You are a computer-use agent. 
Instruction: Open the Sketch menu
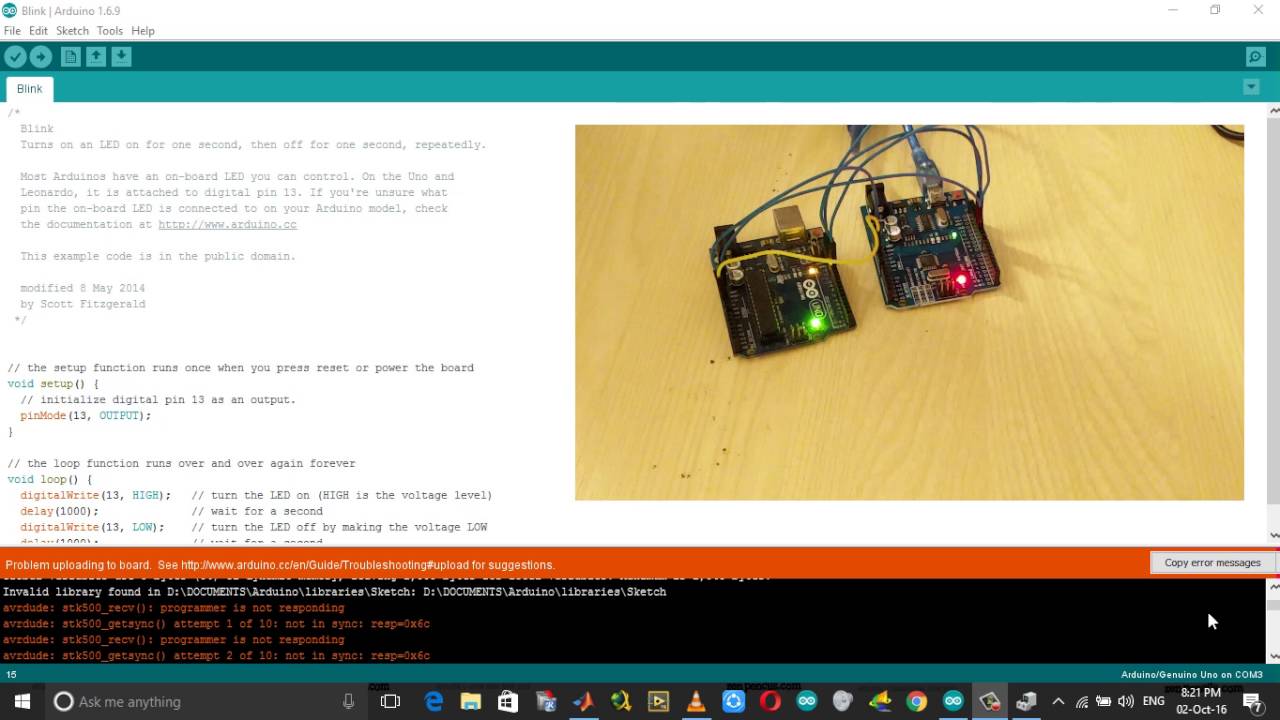click(72, 31)
